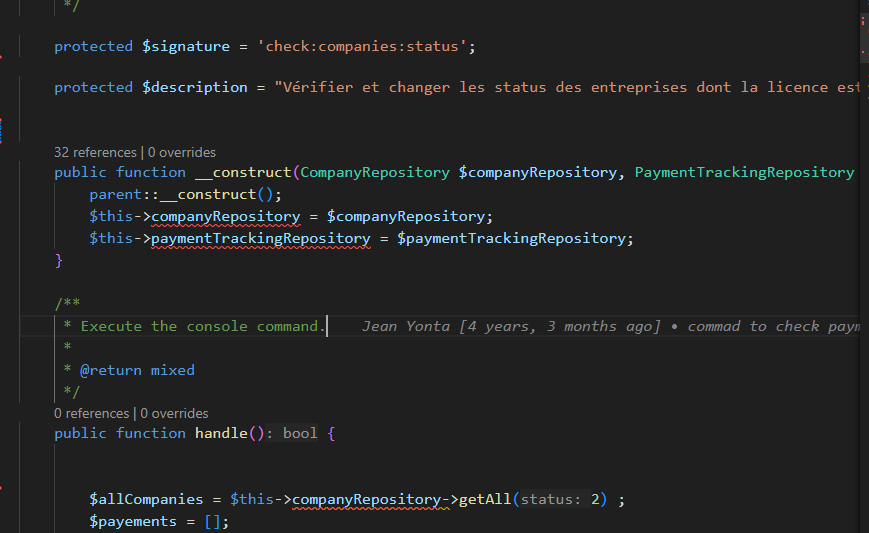
Task: Click the $paymentTrackingRepository variable being assigned
Action: tap(511, 238)
